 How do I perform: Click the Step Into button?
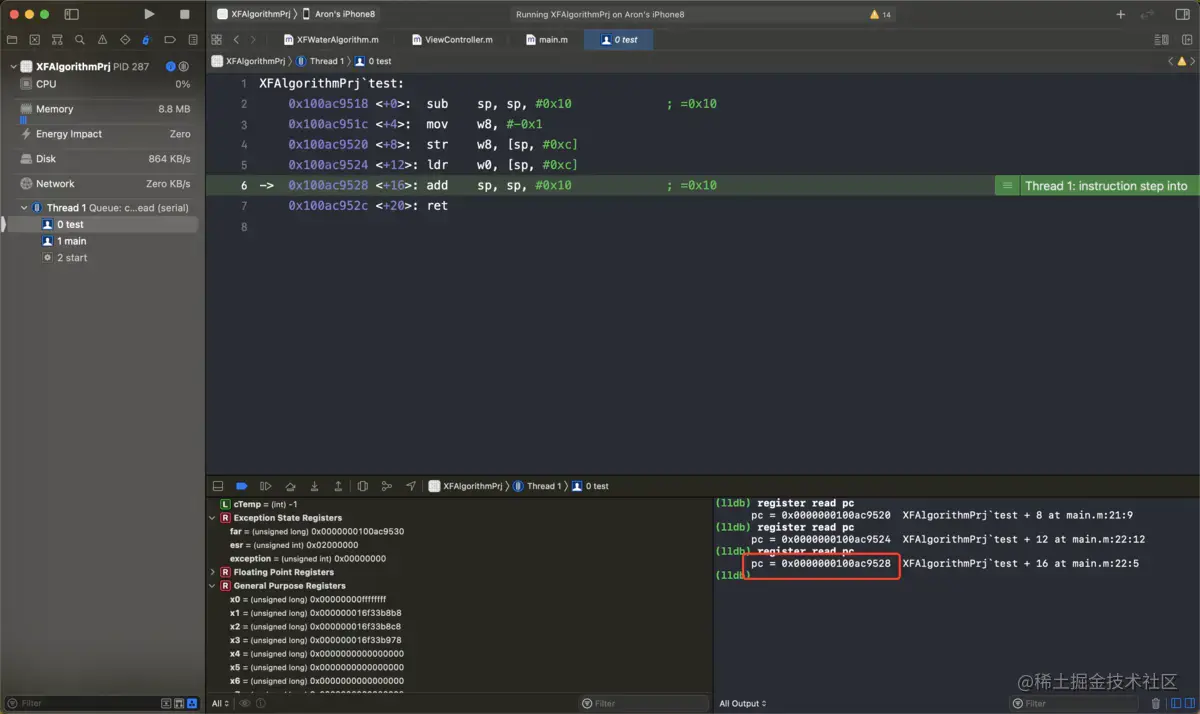(x=314, y=486)
